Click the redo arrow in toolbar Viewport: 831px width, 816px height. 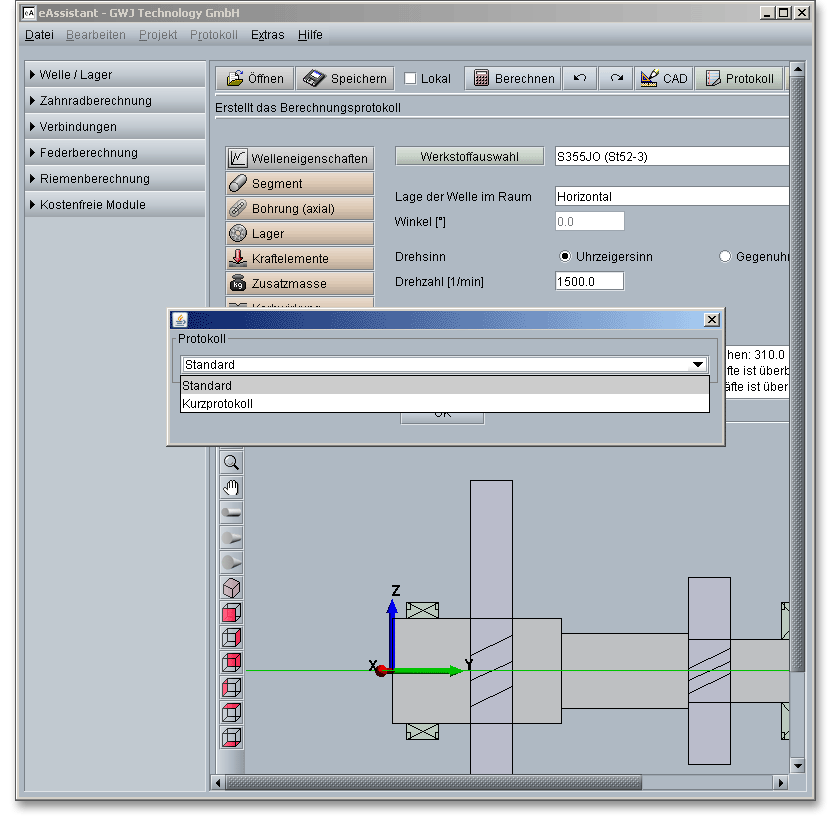616,78
